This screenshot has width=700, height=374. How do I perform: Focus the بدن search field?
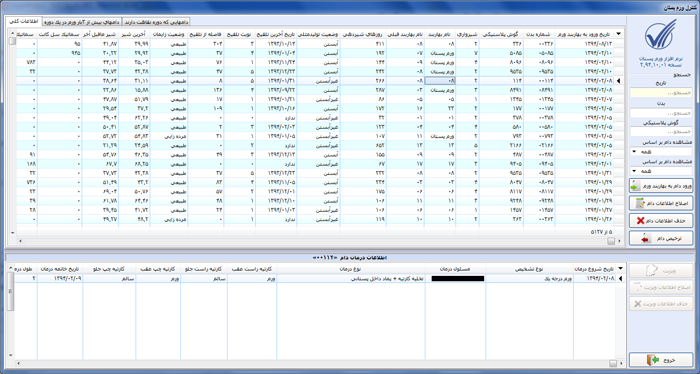[x=661, y=113]
